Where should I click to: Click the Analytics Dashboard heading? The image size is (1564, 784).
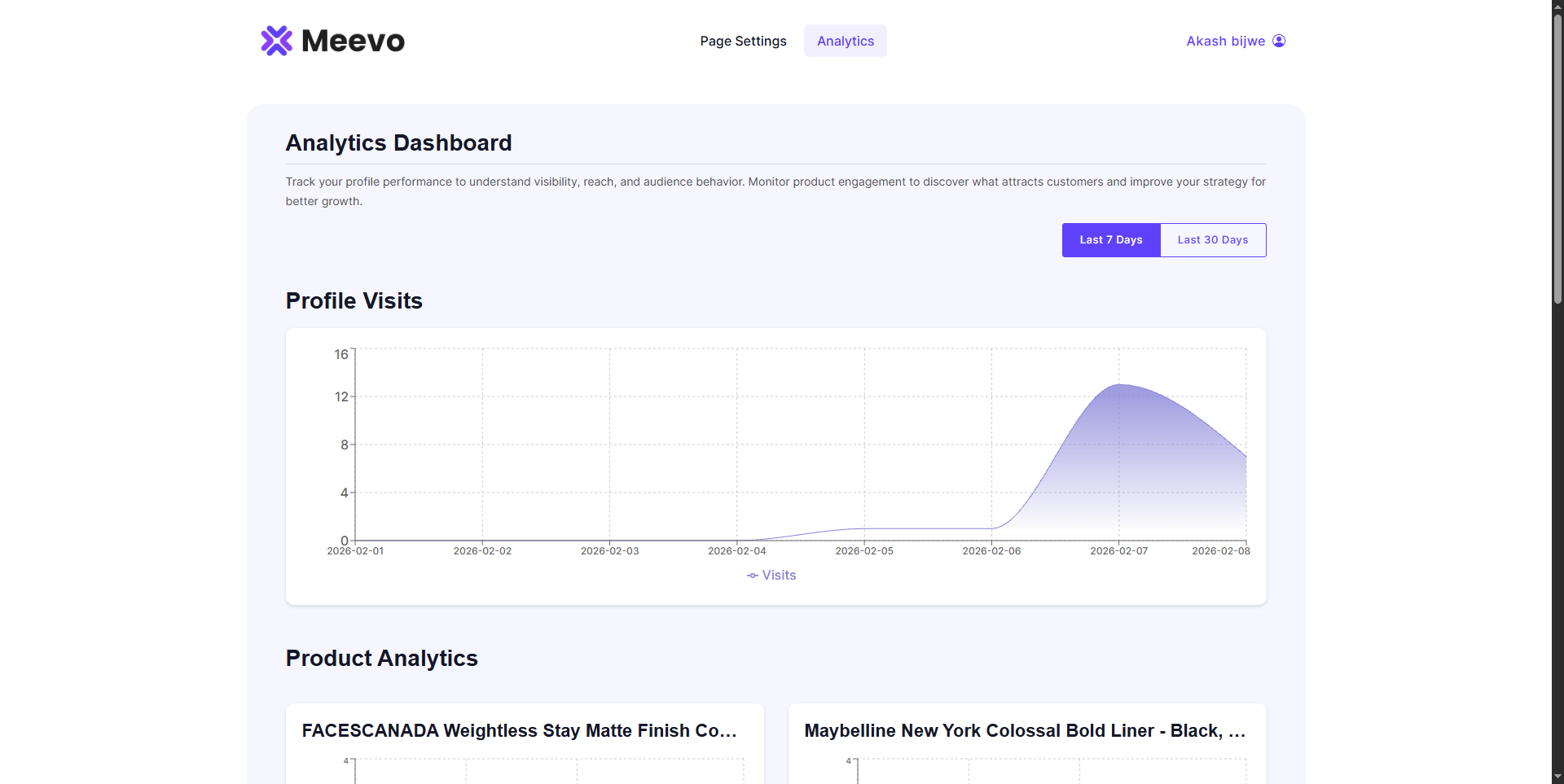tap(398, 142)
